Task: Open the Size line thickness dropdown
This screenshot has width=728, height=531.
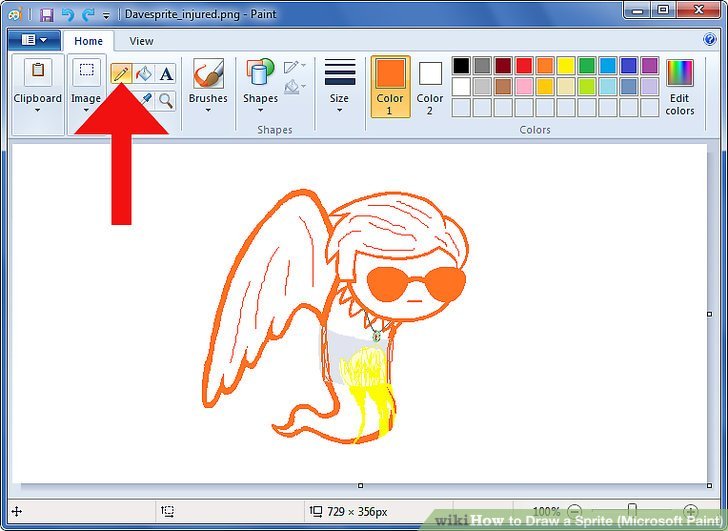Action: 340,86
